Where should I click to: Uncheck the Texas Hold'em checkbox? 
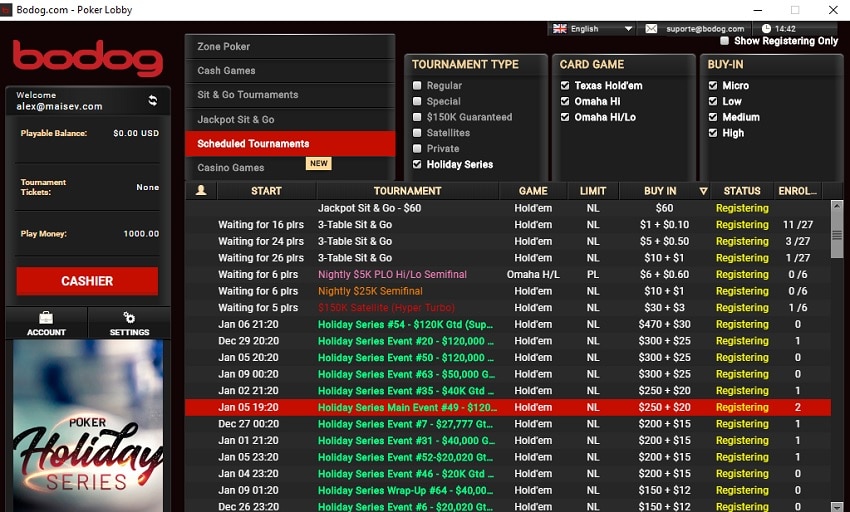(x=565, y=85)
